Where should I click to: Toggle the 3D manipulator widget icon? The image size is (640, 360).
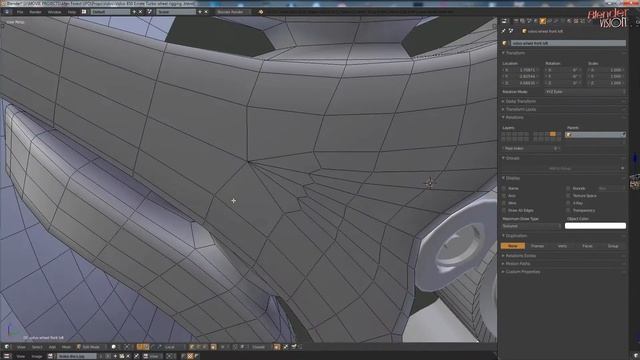pyautogui.click(x=140, y=347)
